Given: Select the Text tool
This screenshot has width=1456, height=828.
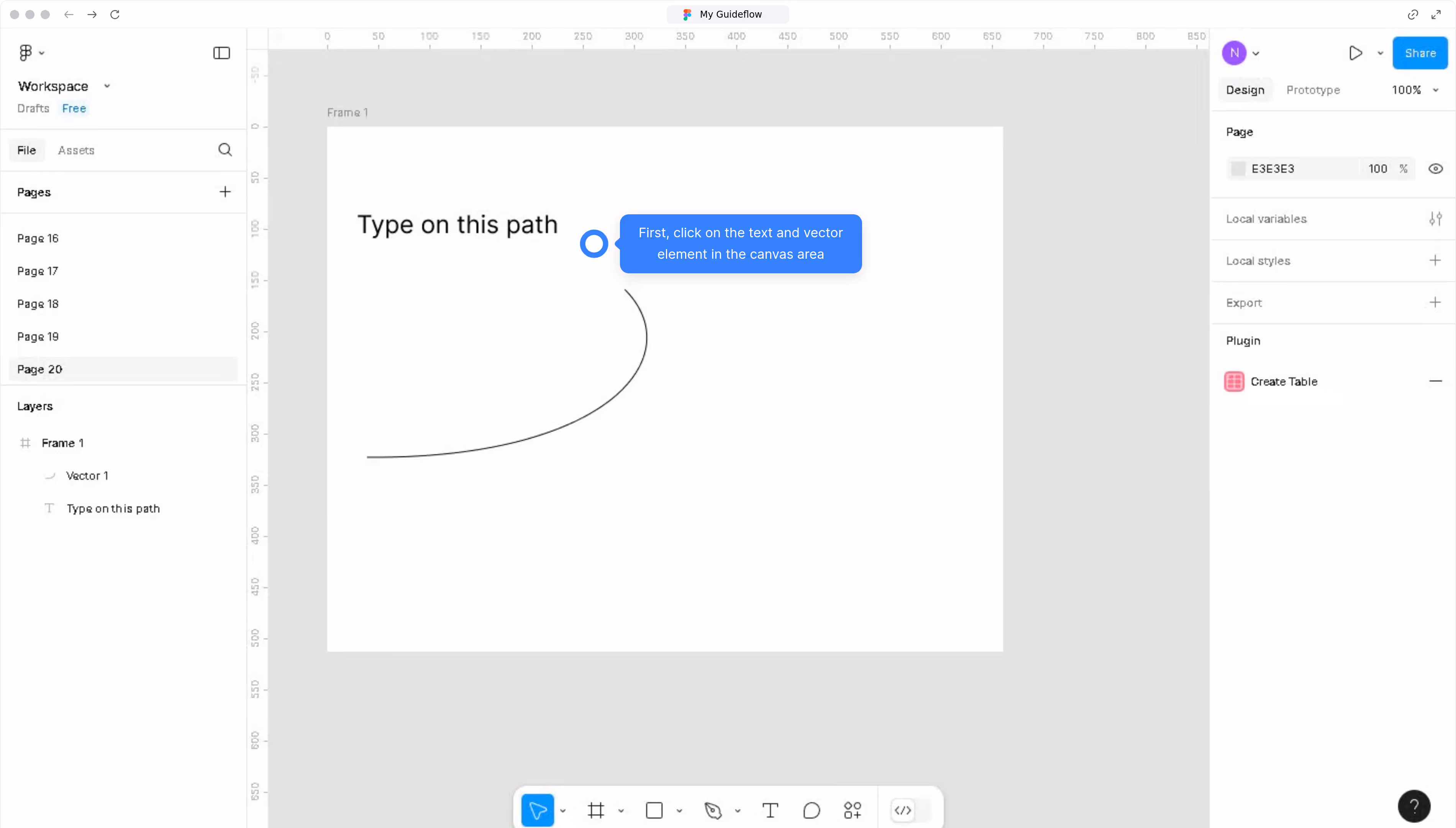Looking at the screenshot, I should tap(771, 810).
